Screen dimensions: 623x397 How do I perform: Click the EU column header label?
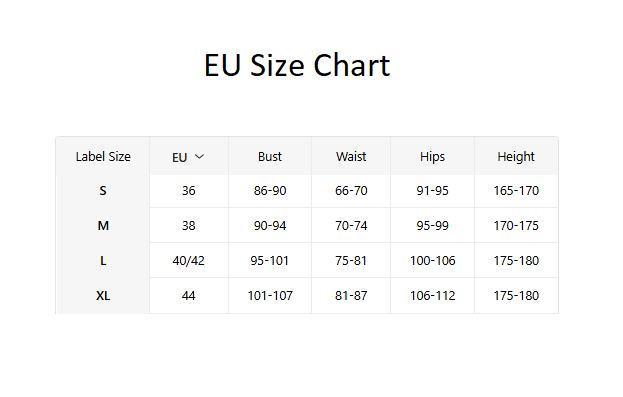click(x=180, y=157)
